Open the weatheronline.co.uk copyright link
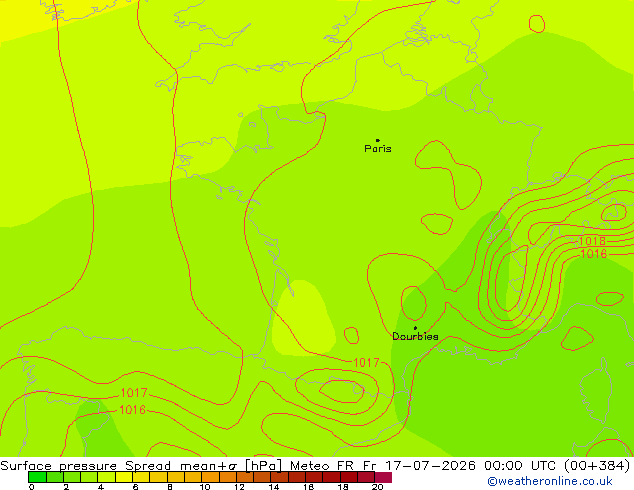Screen dimensions: 634x490 pos(549,481)
